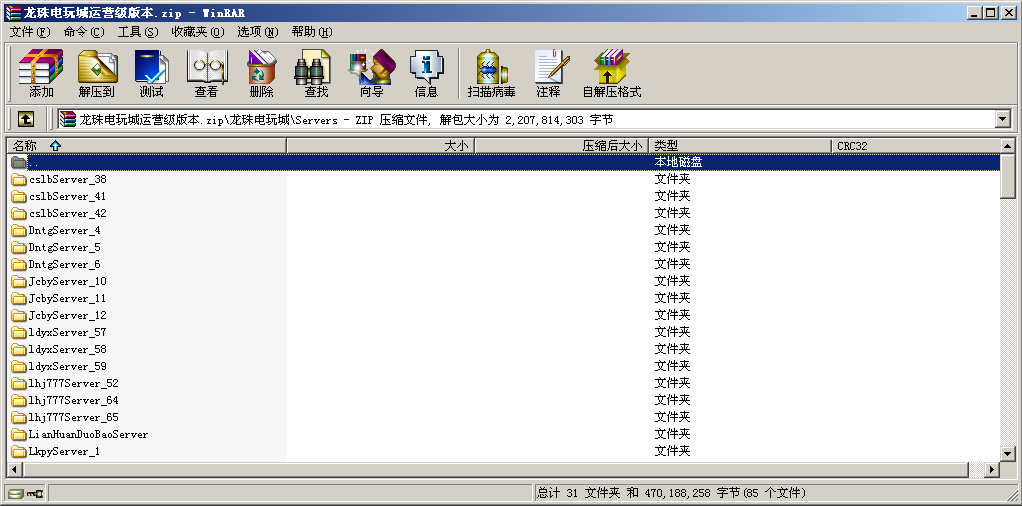Open the 收藏夹 (Favorites) menu
The image size is (1022, 506).
pyautogui.click(x=195, y=32)
